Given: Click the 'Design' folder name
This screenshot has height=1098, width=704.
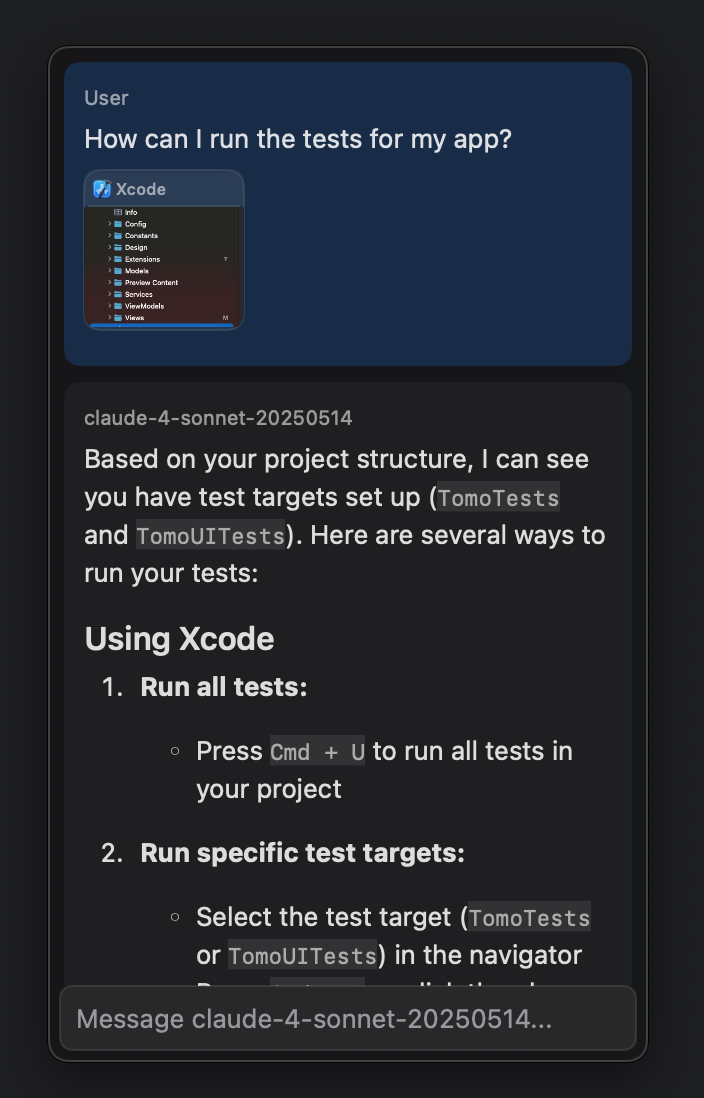Looking at the screenshot, I should click(136, 248).
